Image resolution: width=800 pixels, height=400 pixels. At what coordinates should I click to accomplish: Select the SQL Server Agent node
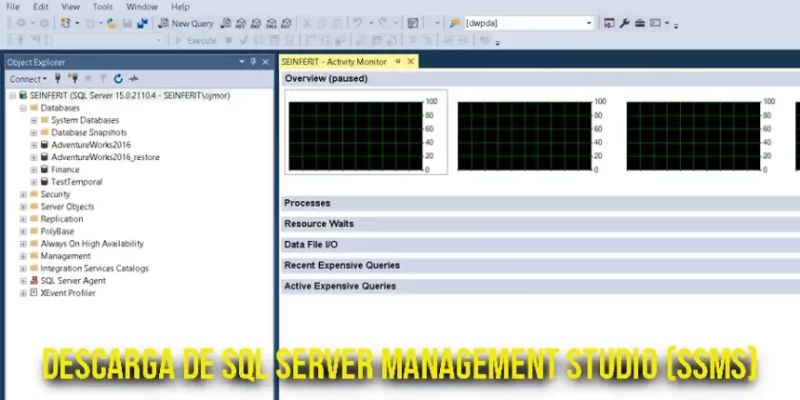pyautogui.click(x=73, y=281)
